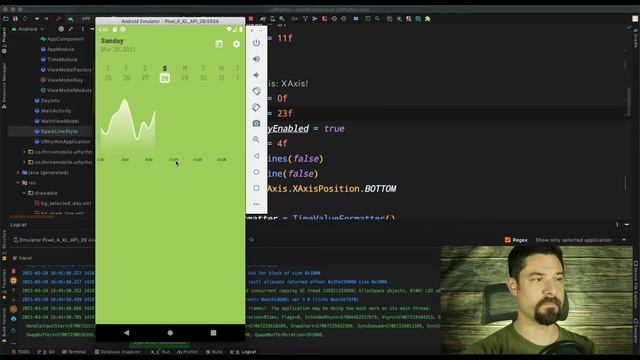Image resolution: width=640 pixels, height=360 pixels.
Task: Hide the Project panel with minus icon
Action: (92, 29)
